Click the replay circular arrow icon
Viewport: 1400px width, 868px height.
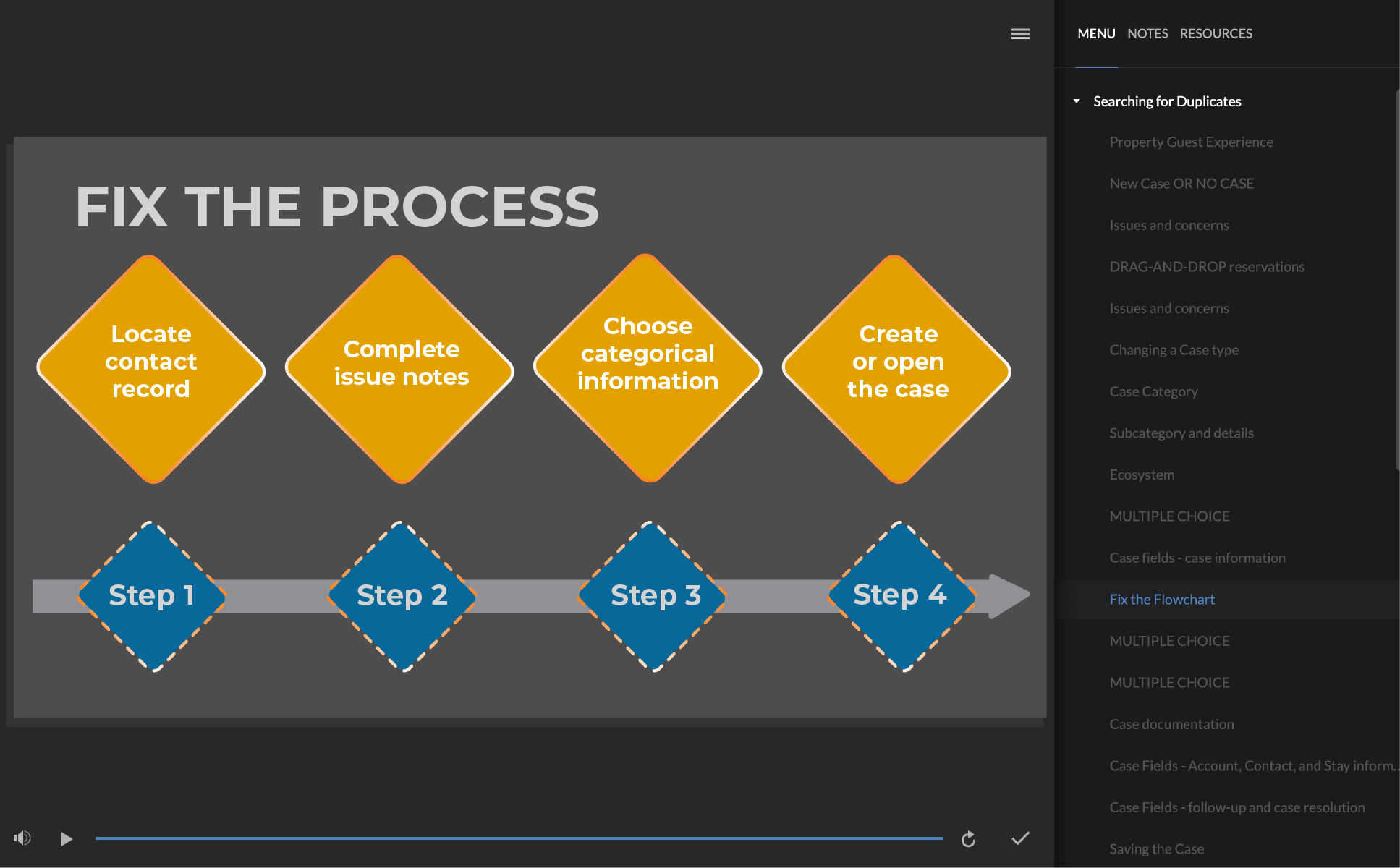click(968, 839)
